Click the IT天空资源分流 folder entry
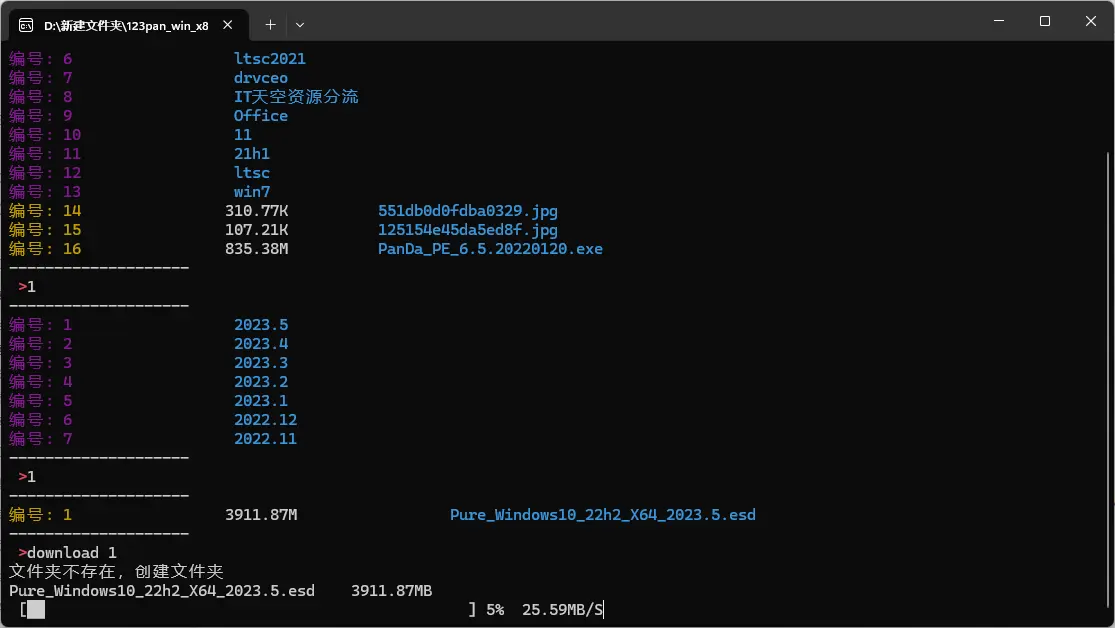Screen dimensions: 1115x628 click(296, 97)
